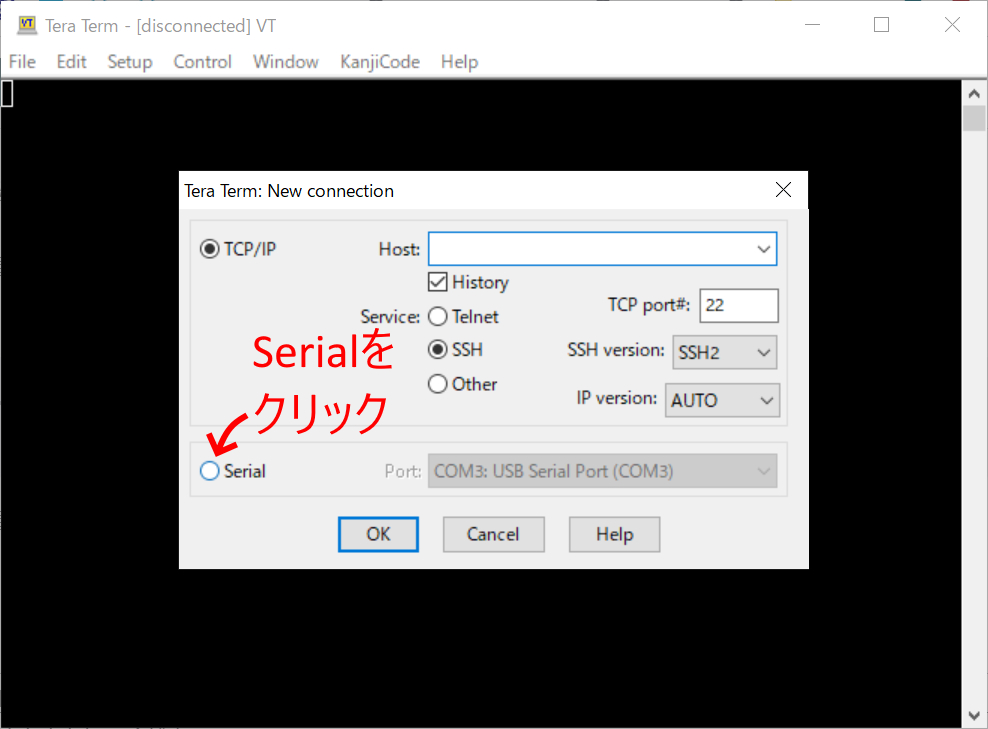
Task: Close the New connection dialog with X
Action: pos(783,190)
